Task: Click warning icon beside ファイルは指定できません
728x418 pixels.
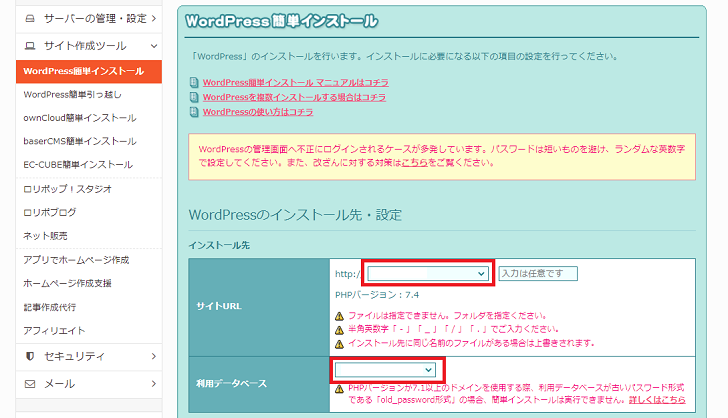Action: point(339,316)
